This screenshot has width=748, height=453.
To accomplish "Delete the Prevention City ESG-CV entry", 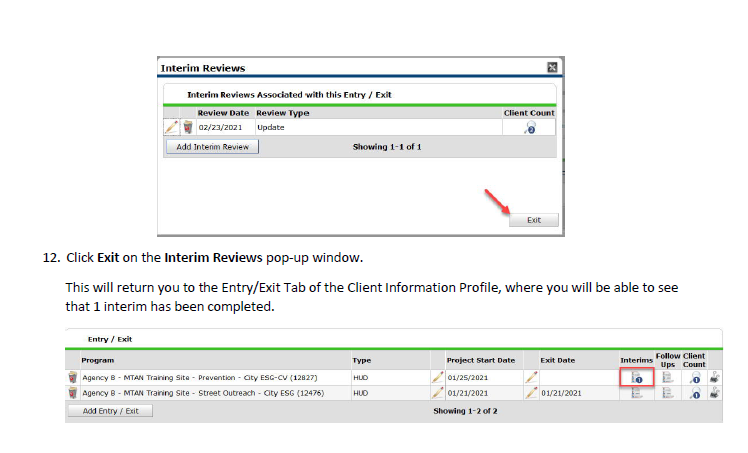I will pyautogui.click(x=72, y=378).
